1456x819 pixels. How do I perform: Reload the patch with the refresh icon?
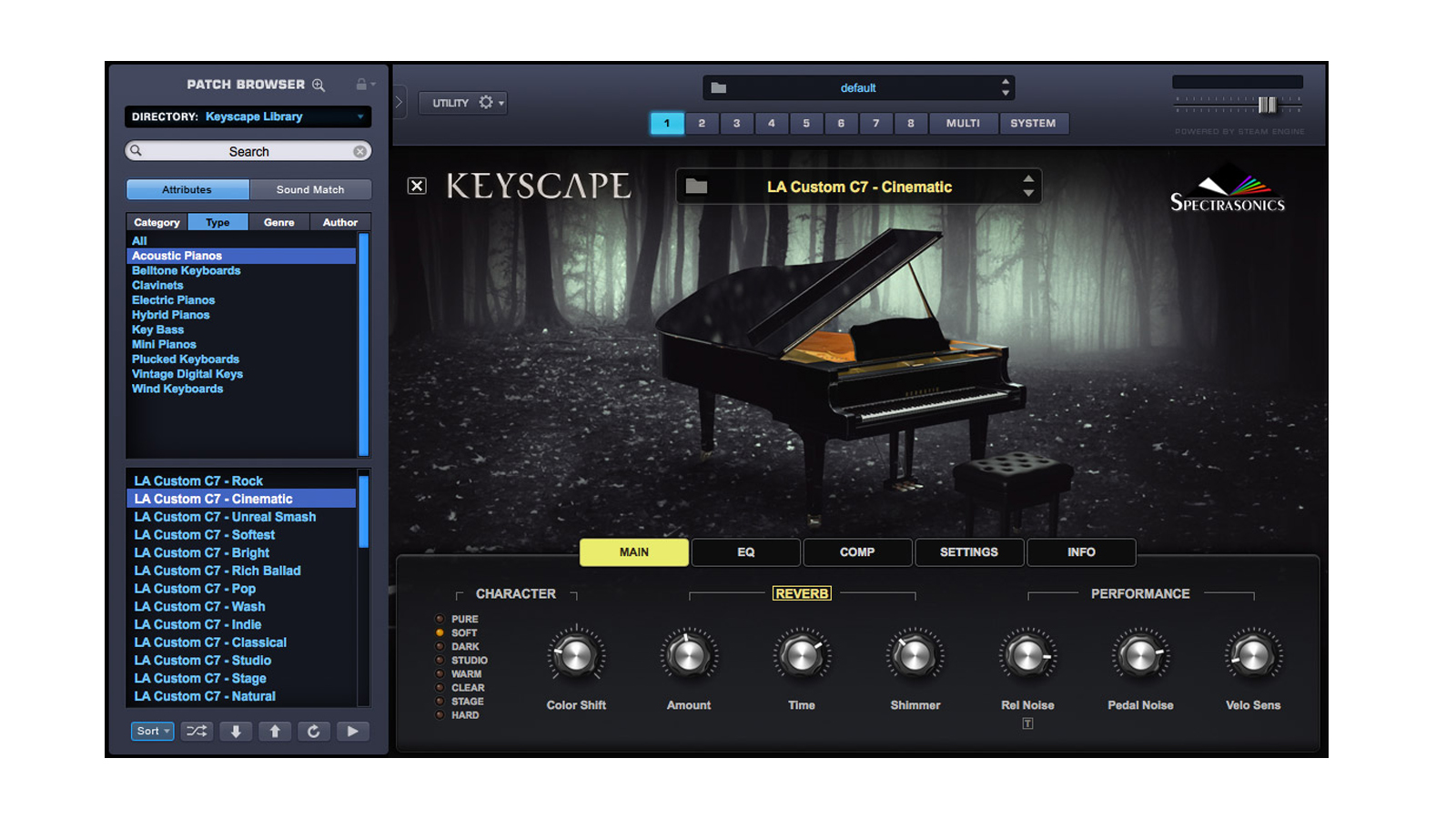coord(314,731)
